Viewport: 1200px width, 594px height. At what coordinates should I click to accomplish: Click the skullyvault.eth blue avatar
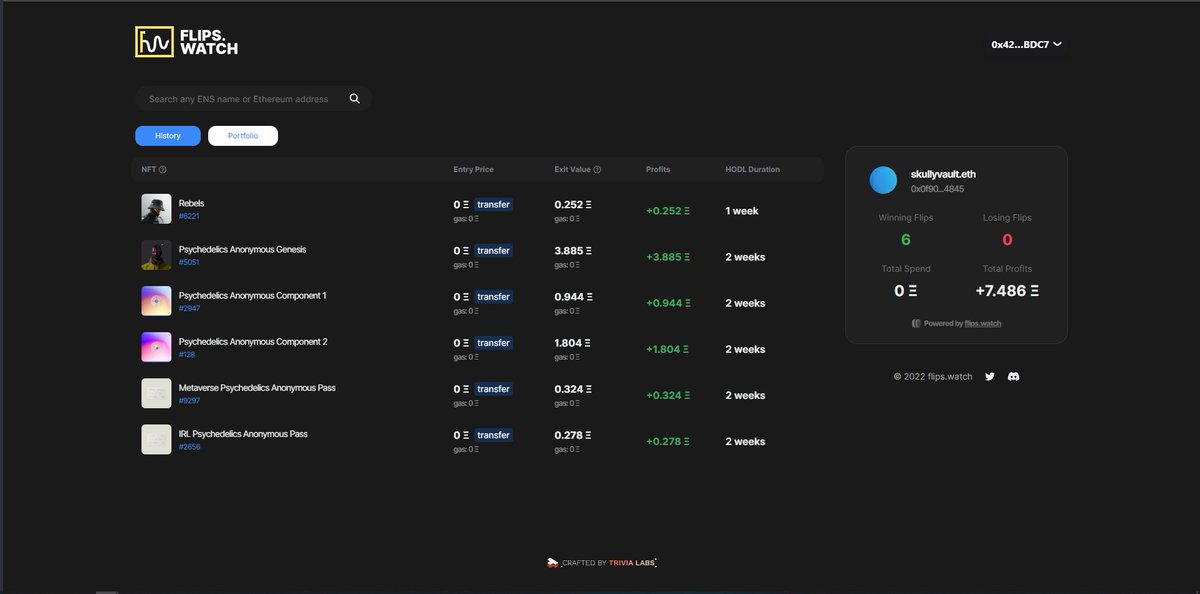(x=883, y=180)
